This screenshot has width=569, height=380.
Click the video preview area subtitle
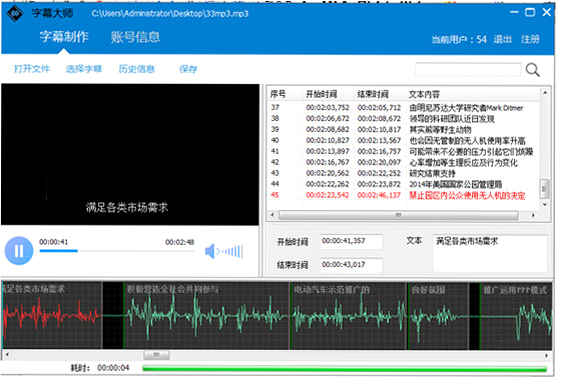127,207
